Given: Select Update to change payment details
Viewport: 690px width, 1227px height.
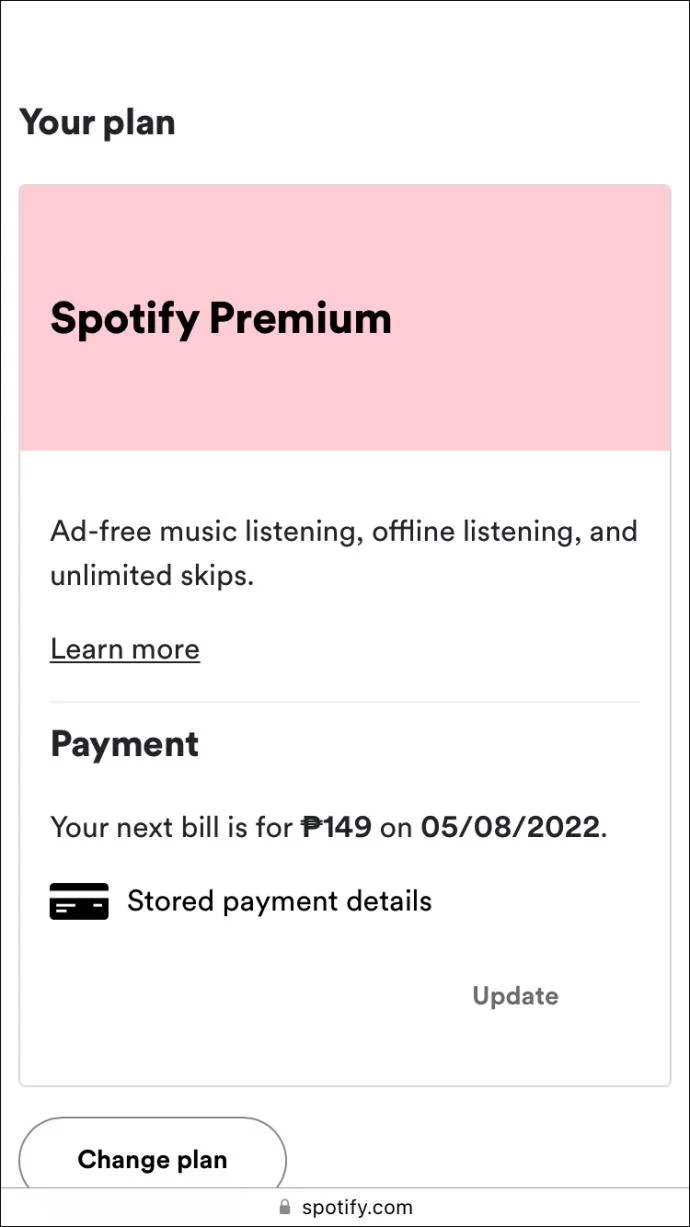Looking at the screenshot, I should tap(514, 996).
